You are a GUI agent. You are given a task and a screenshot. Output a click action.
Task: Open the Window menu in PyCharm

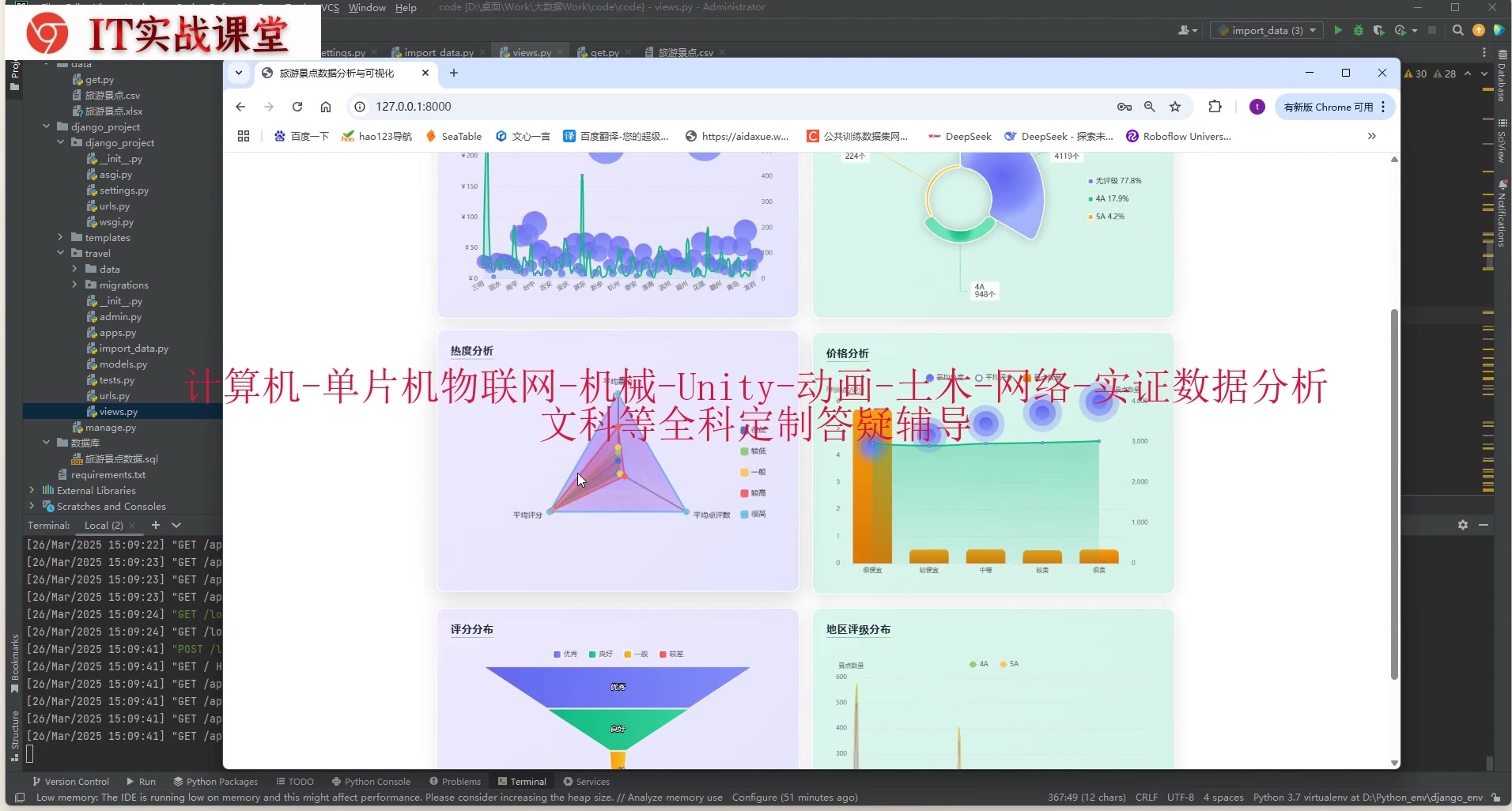coord(367,7)
